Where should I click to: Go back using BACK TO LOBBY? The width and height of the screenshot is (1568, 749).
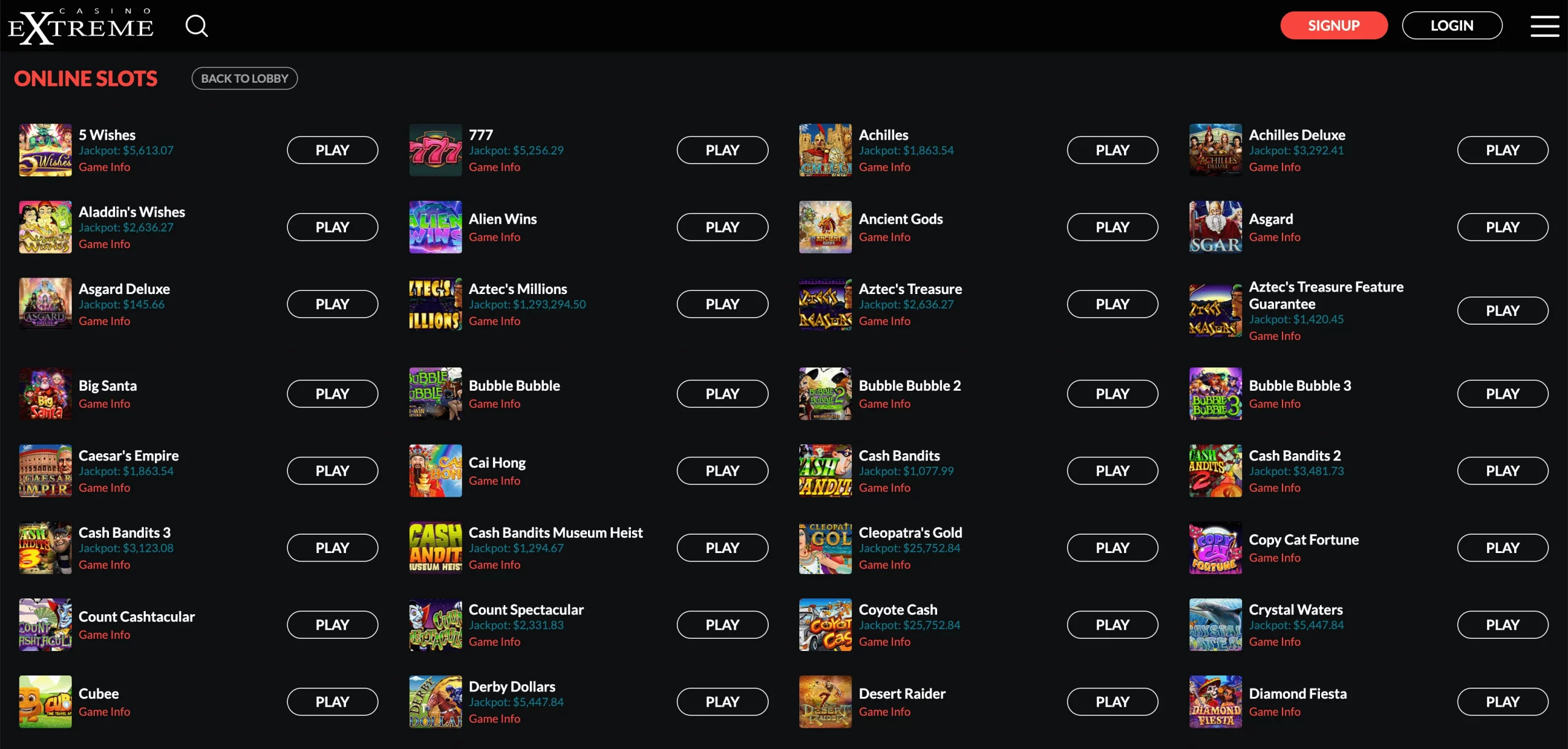click(x=244, y=78)
